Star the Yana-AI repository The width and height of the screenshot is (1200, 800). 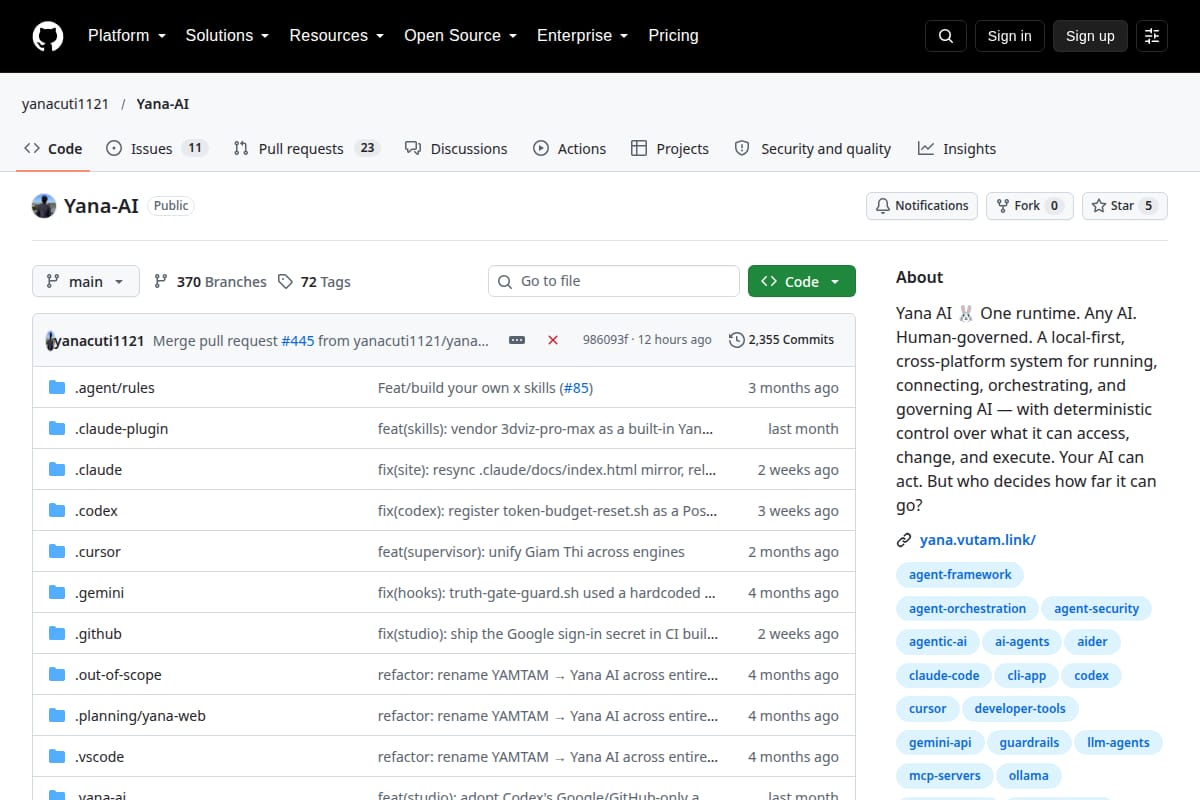[1125, 206]
